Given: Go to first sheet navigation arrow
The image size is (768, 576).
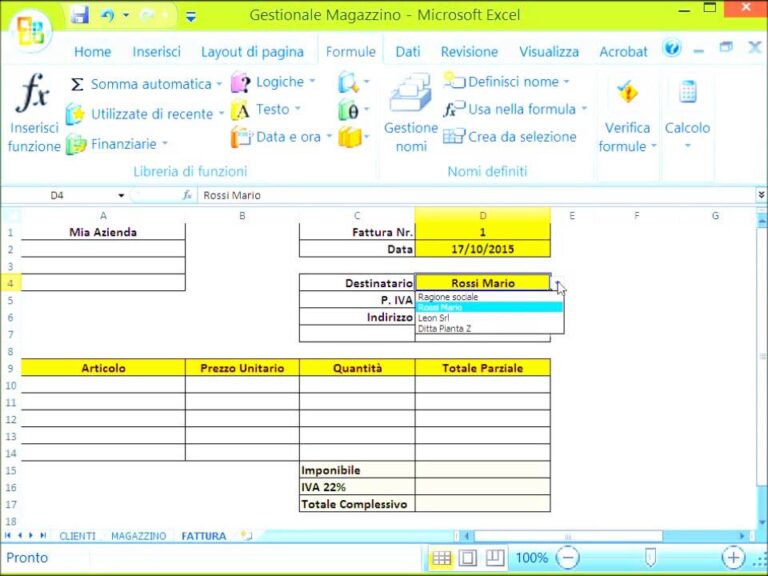Looking at the screenshot, I should (x=7, y=535).
